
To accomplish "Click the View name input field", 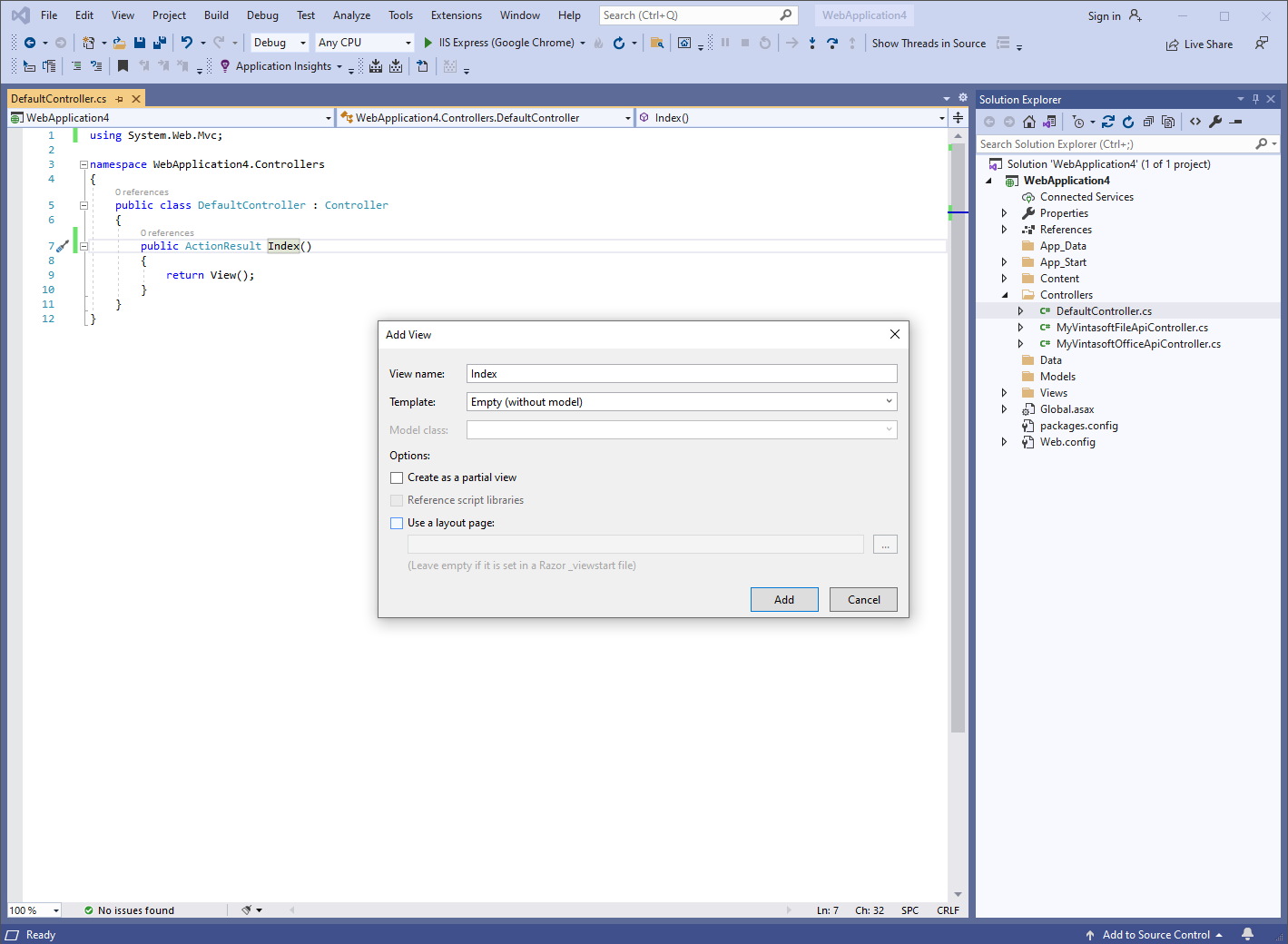I will (x=681, y=374).
